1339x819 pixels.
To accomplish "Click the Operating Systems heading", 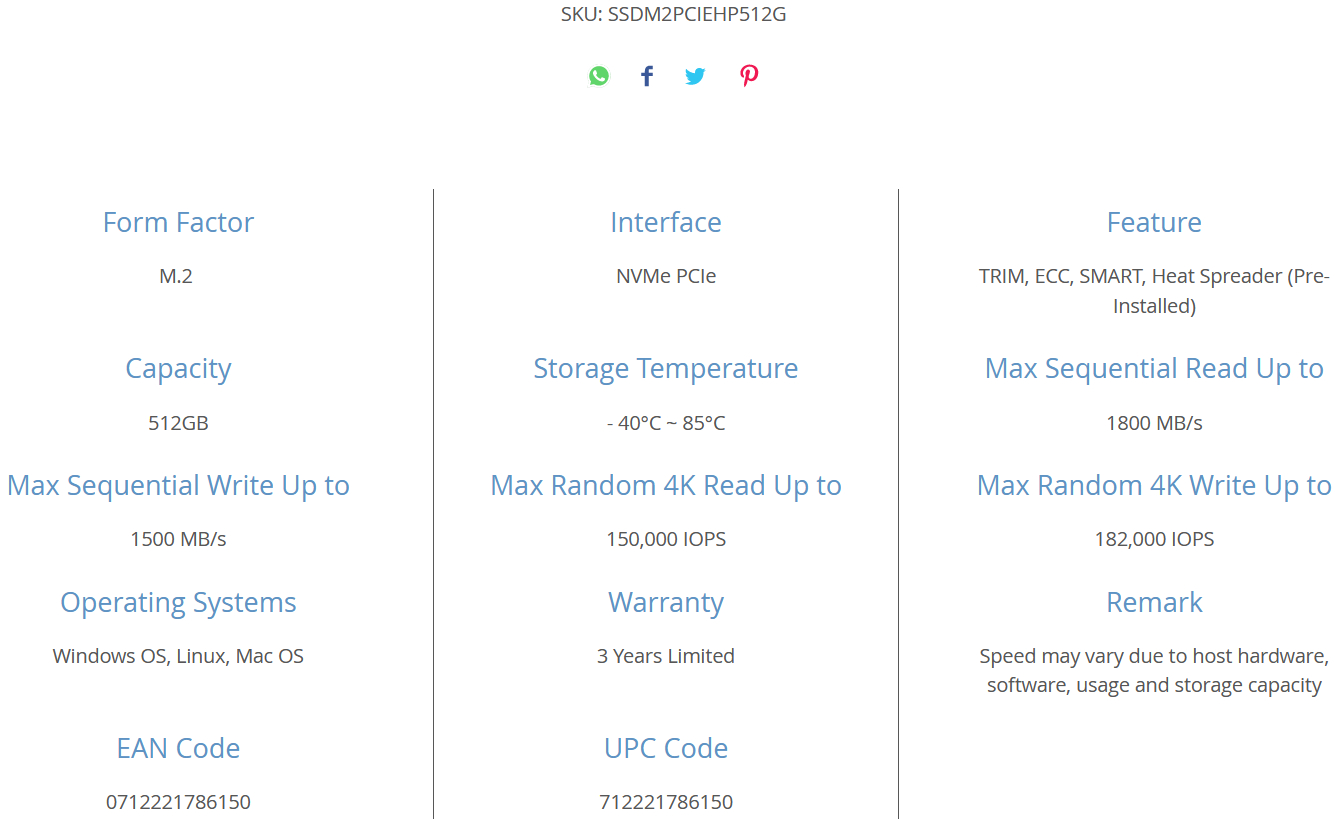I will (x=178, y=603).
